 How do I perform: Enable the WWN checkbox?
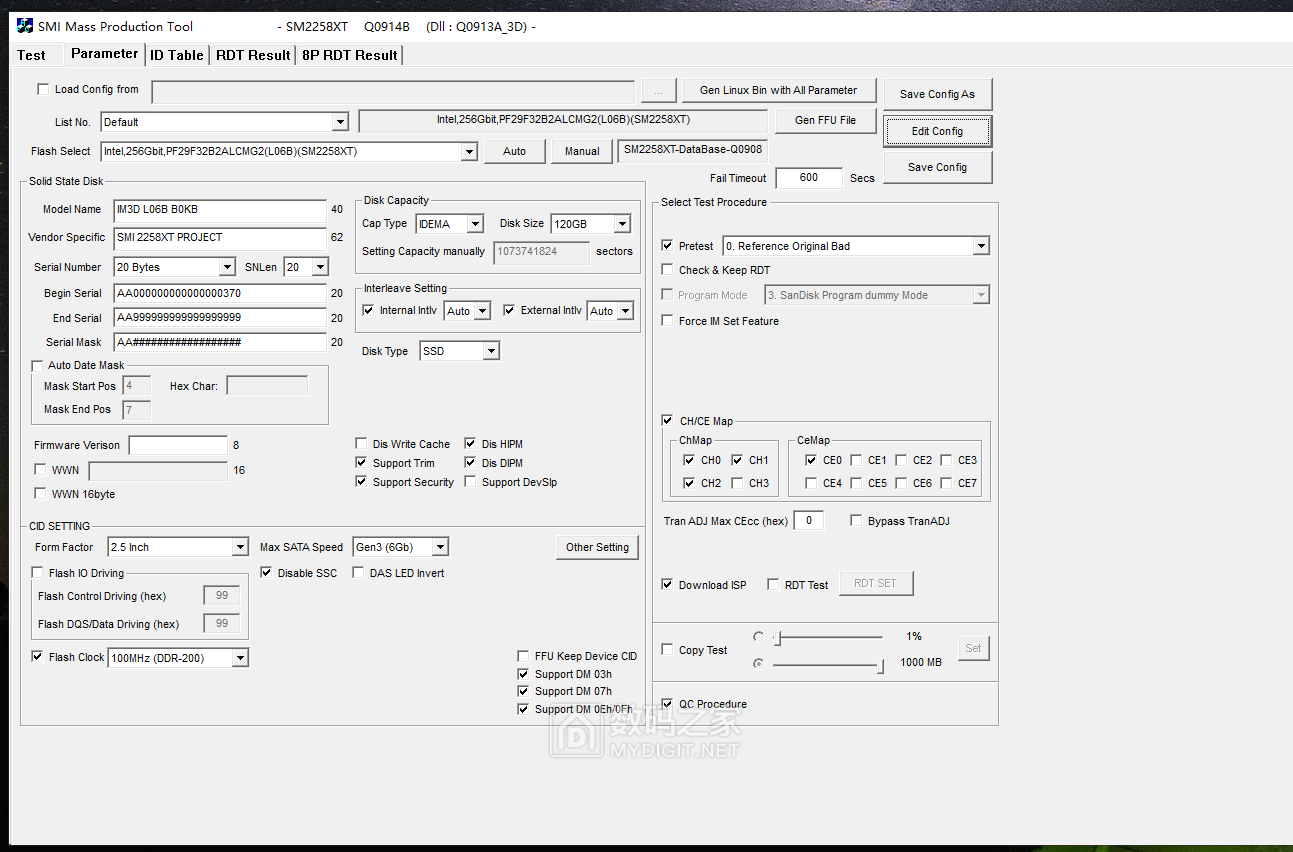coord(40,470)
